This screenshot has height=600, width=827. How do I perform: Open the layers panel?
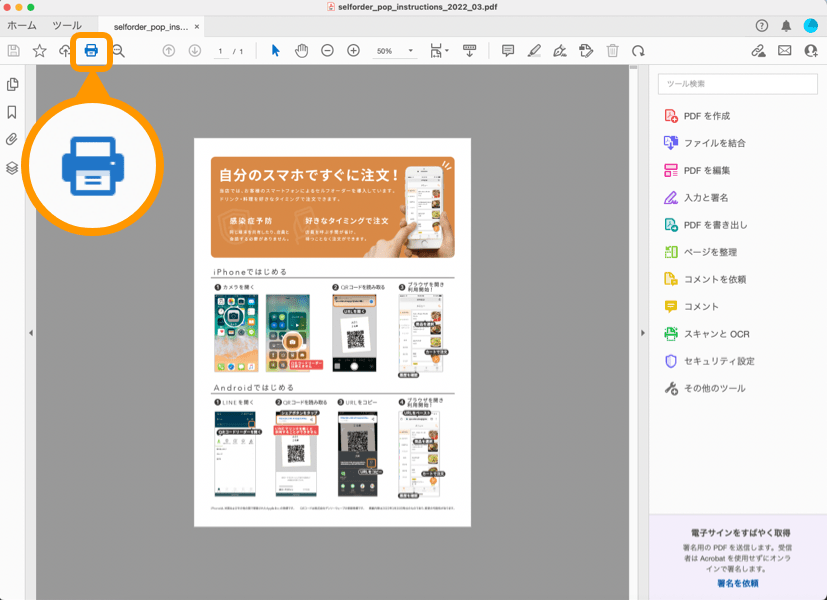[12, 168]
